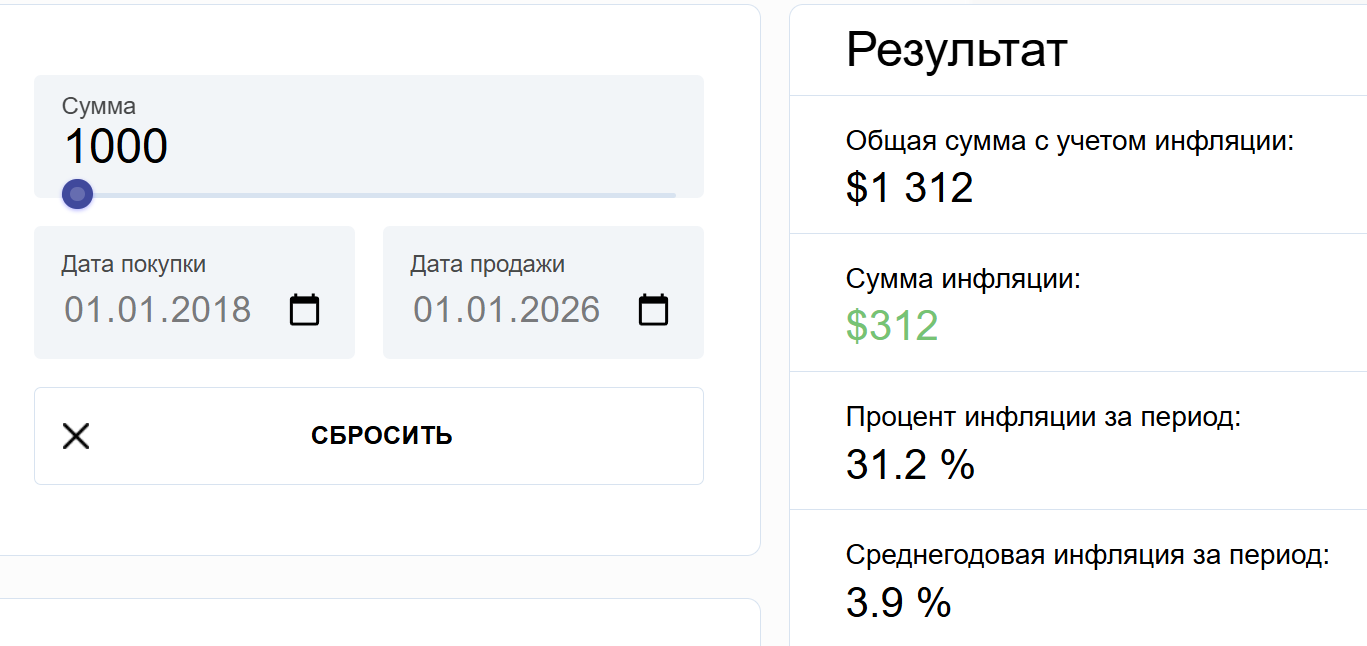Open the calendar picker for Дата покупки

tap(304, 310)
